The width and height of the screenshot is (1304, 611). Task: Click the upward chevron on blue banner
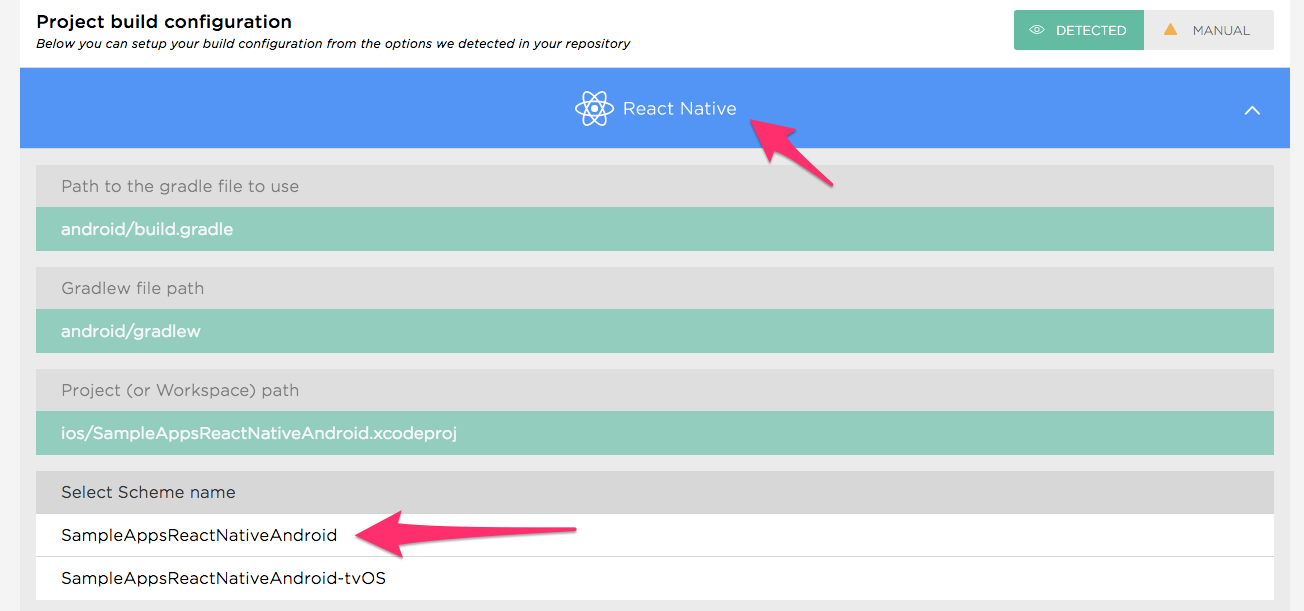tap(1252, 110)
